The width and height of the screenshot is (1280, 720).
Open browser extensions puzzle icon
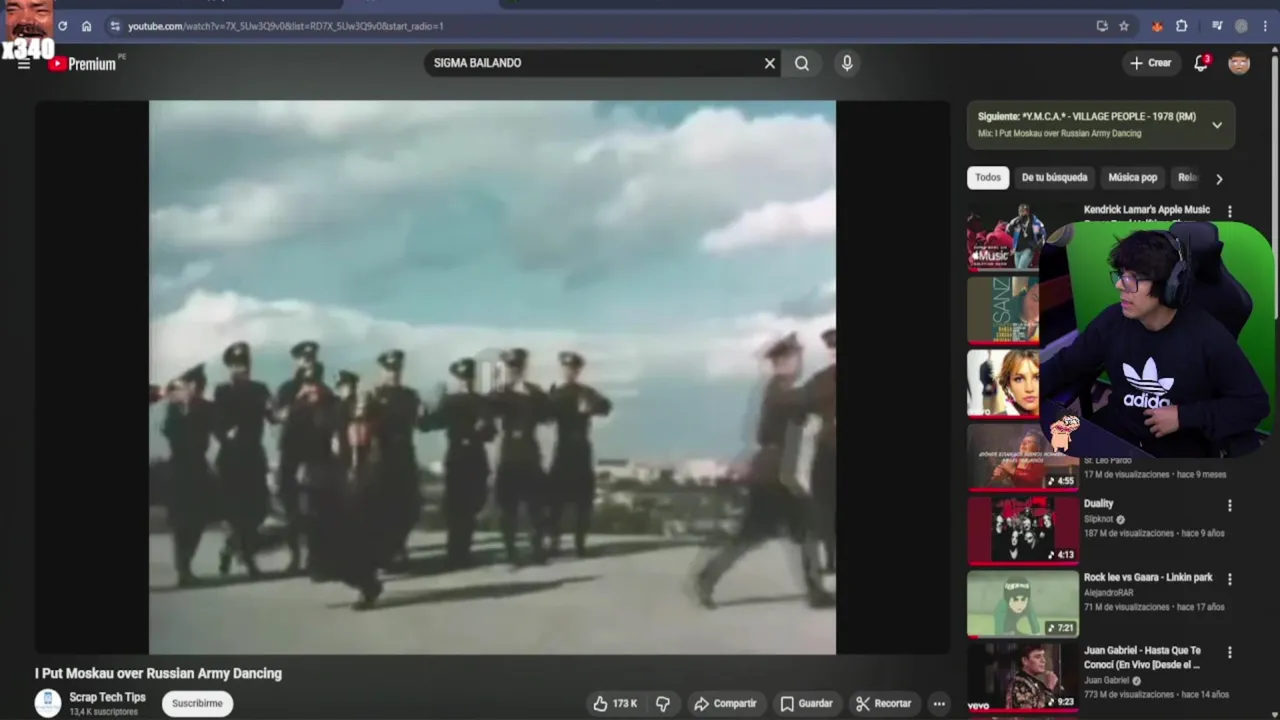pyautogui.click(x=1182, y=26)
